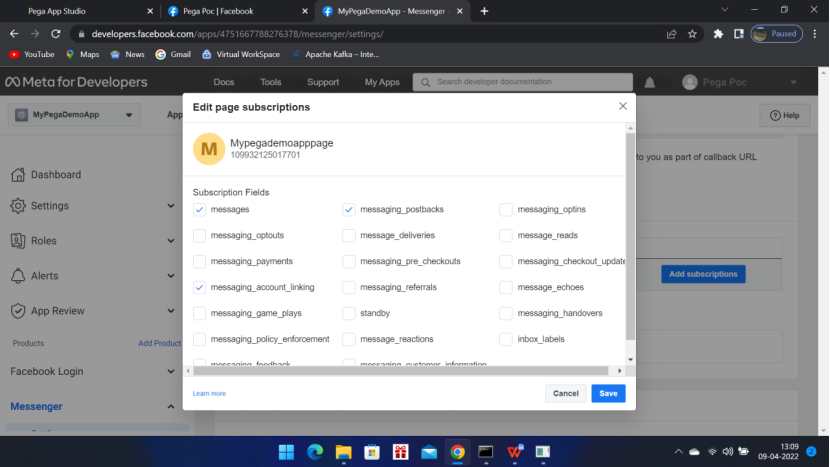Enable the messaging_optins checkbox
Viewport: 830px width, 467px height.
[x=506, y=209]
